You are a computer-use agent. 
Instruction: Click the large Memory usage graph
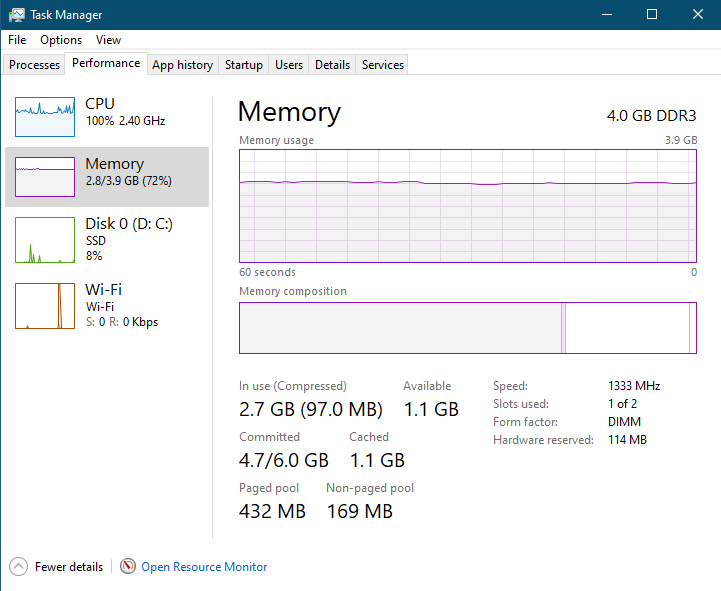468,206
